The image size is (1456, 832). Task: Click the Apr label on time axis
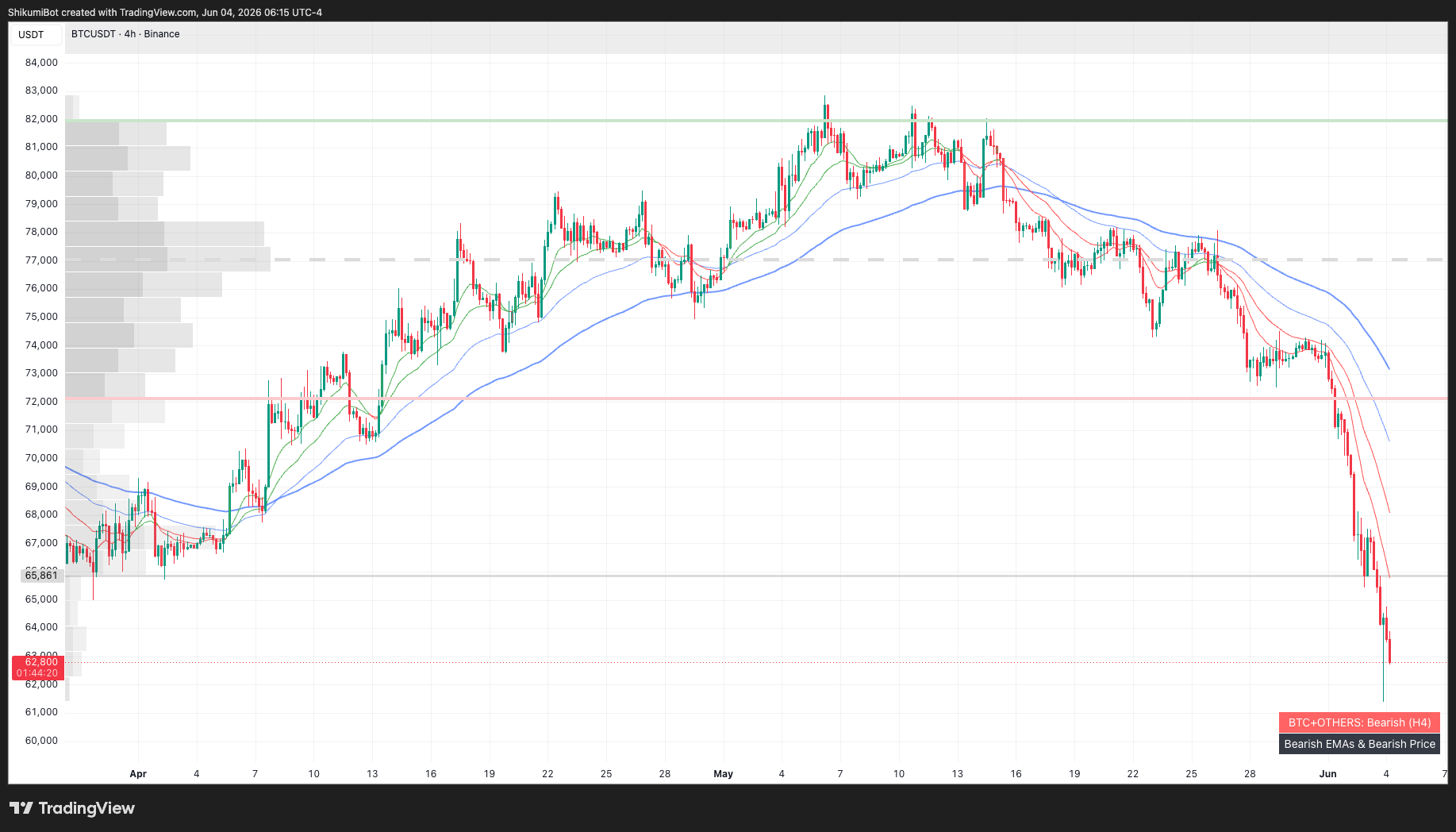138,774
